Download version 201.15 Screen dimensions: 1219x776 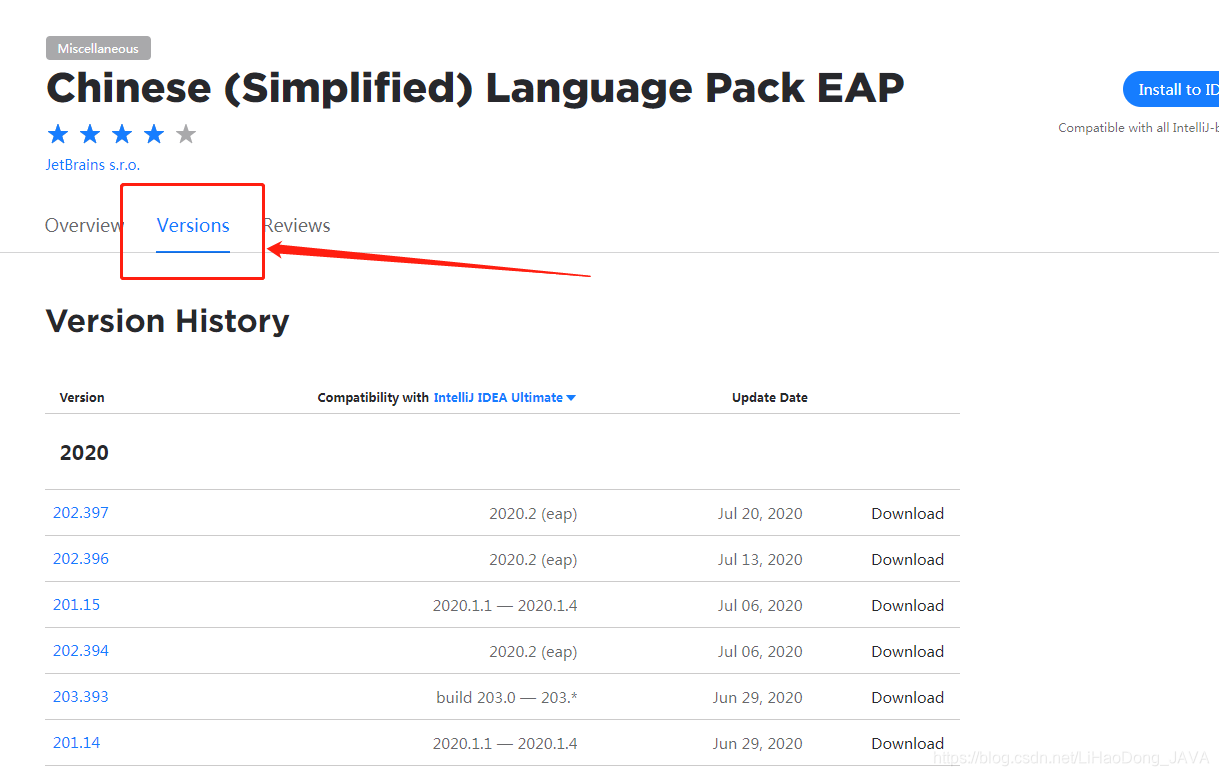click(x=907, y=606)
